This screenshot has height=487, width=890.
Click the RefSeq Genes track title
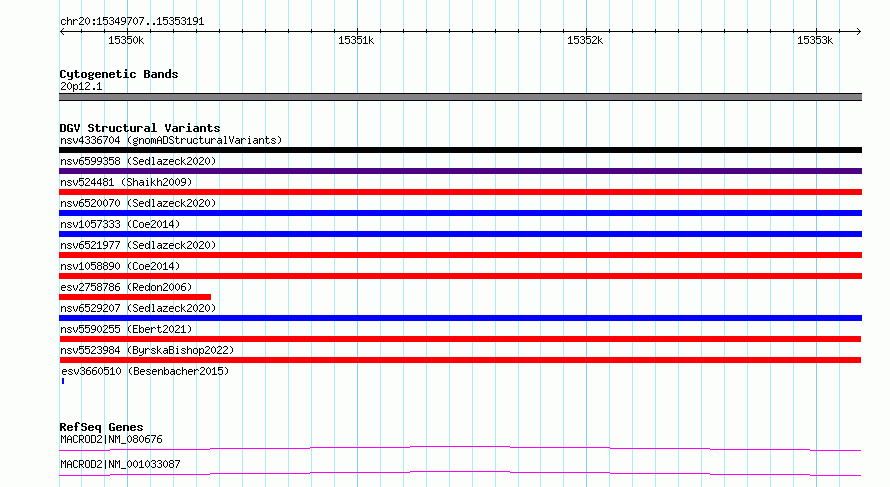(x=101, y=427)
